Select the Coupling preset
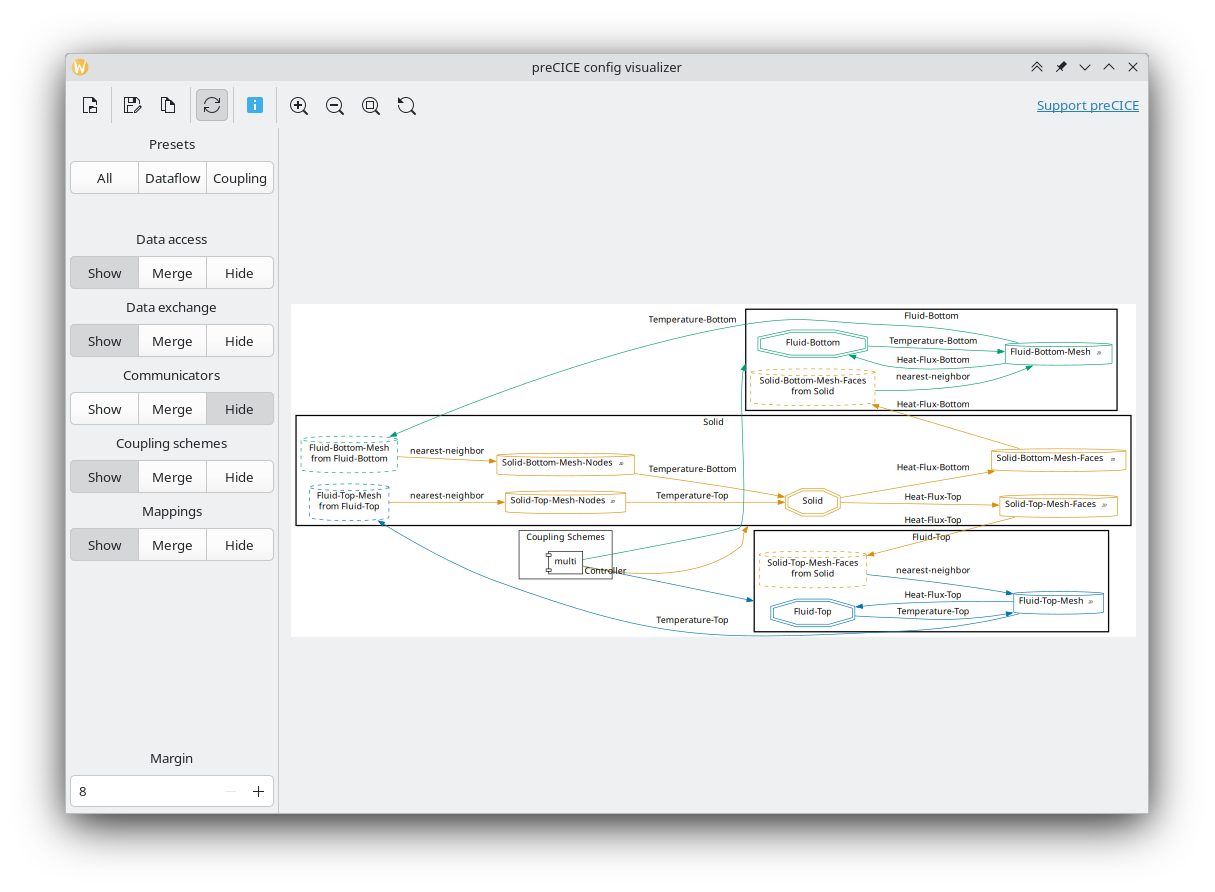This screenshot has height=892, width=1215. tap(239, 177)
